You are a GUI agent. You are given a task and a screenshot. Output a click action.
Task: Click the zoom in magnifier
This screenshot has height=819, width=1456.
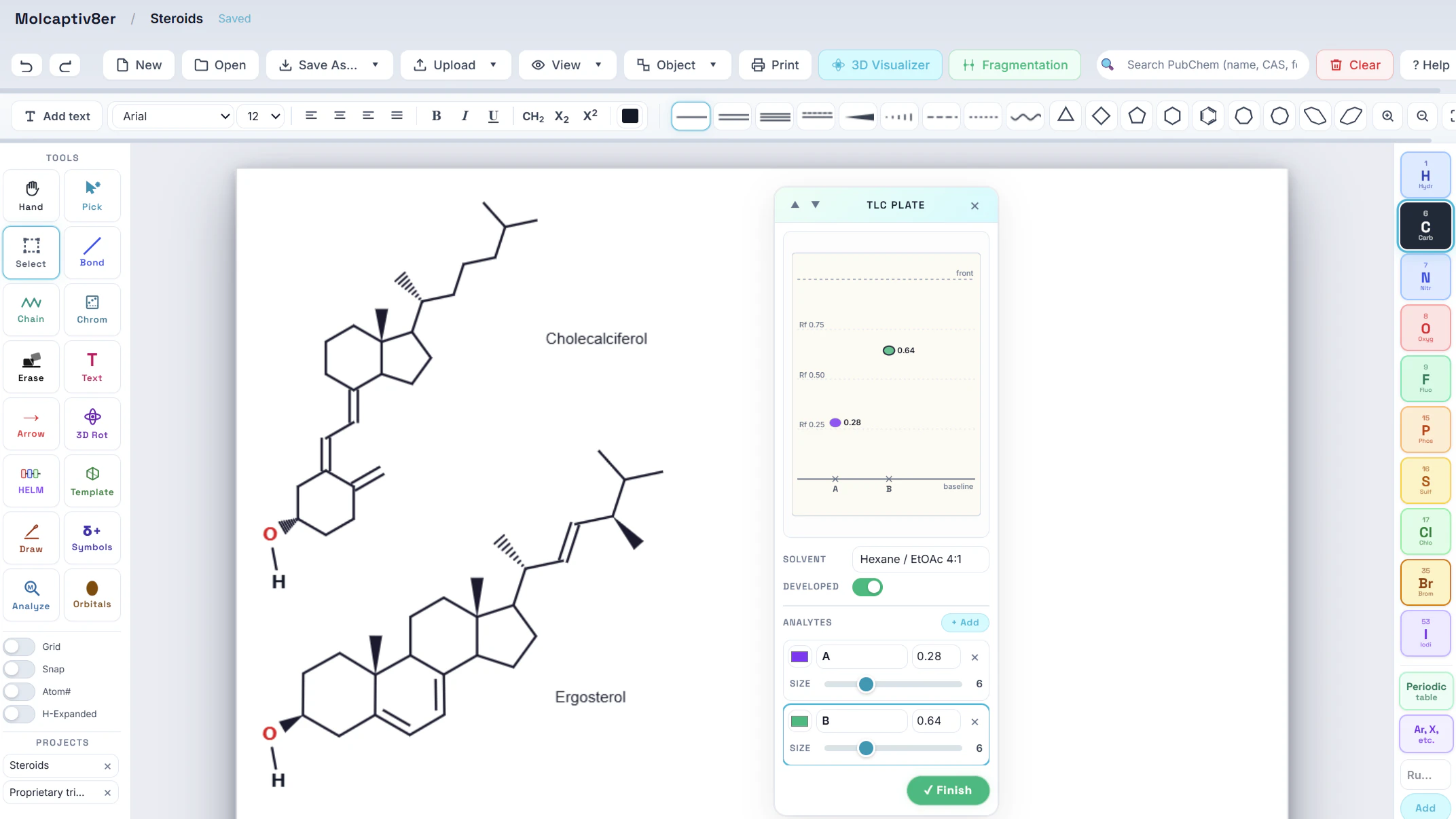(x=1387, y=116)
